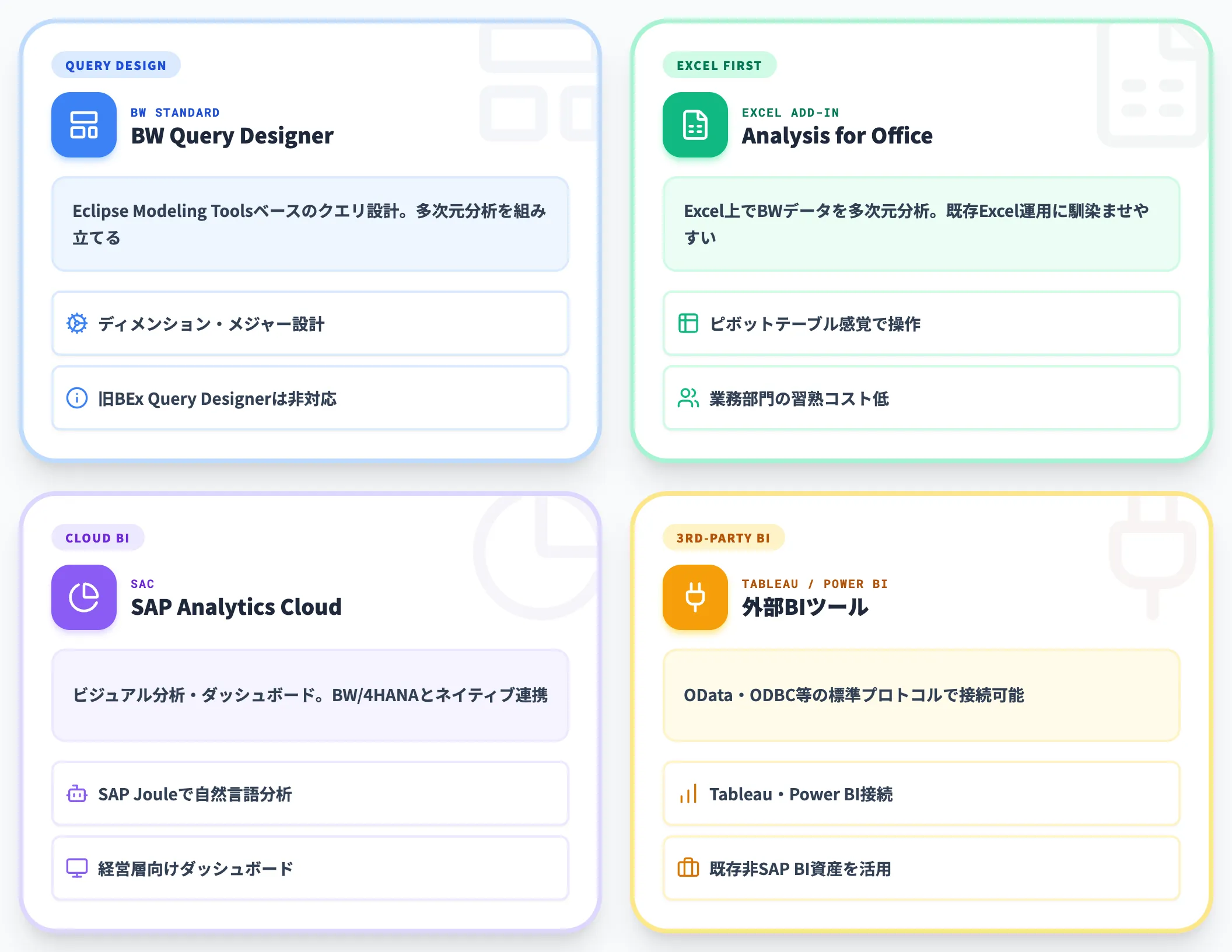
Task: Click the Tableau・Power BI接続 text
Action: click(801, 794)
